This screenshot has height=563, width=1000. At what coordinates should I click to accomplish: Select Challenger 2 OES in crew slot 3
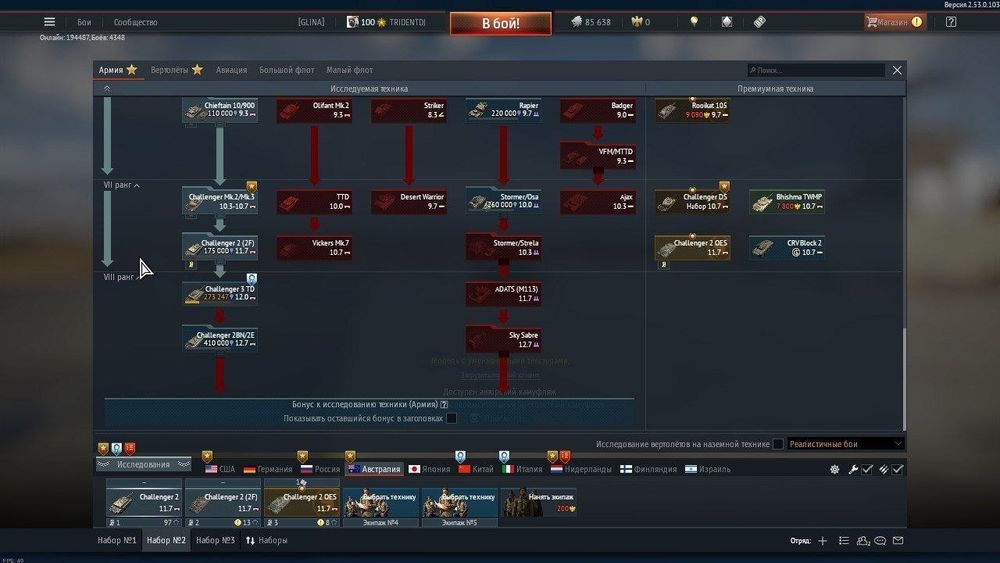click(302, 503)
